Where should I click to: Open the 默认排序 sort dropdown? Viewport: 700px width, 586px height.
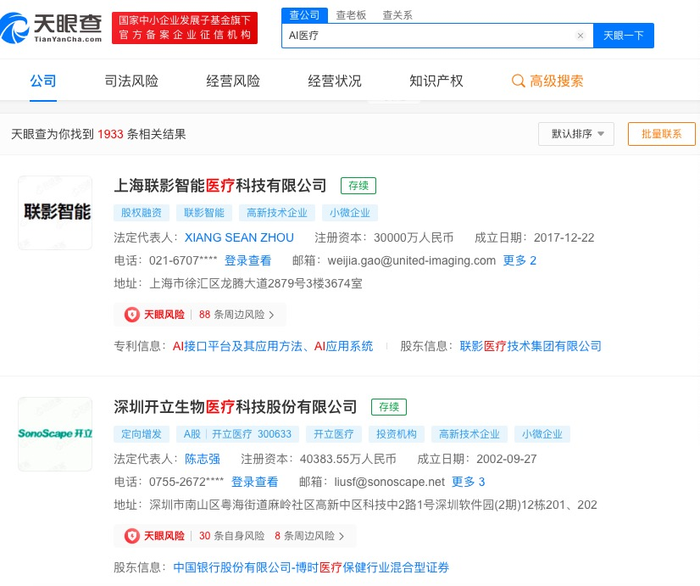click(576, 134)
